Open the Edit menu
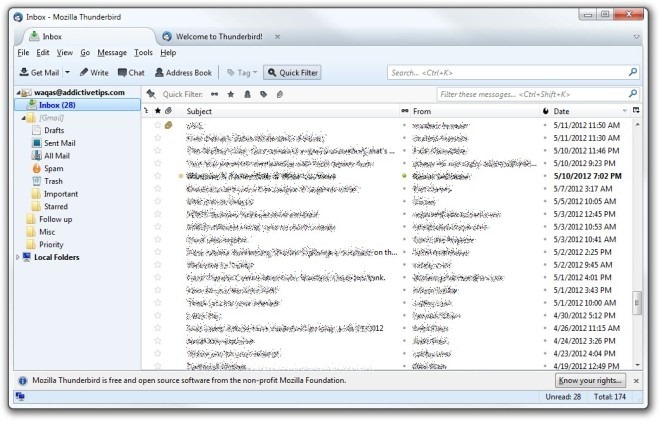 coord(43,53)
